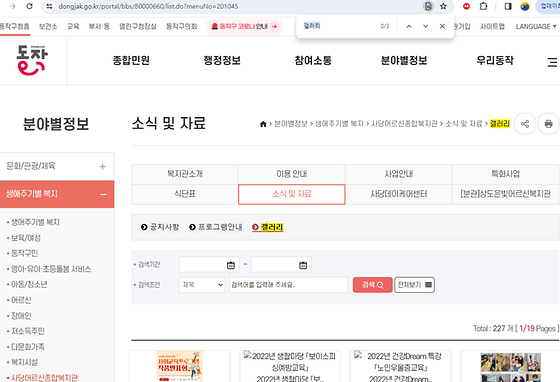Open the 참여소통 main menu
This screenshot has height=382, width=560.
pyautogui.click(x=313, y=60)
